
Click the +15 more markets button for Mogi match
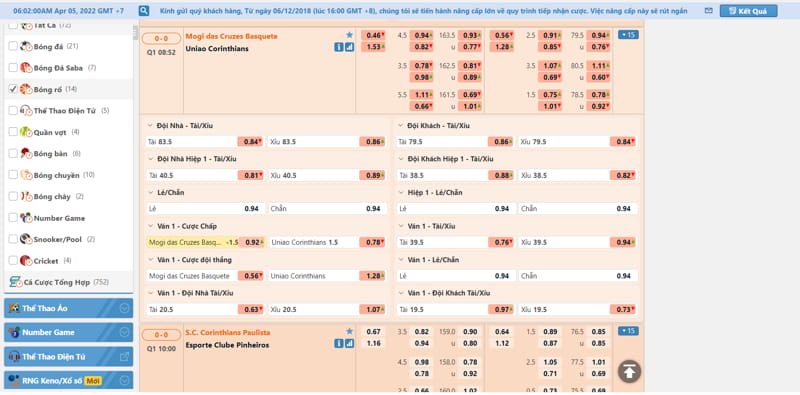coord(628,35)
